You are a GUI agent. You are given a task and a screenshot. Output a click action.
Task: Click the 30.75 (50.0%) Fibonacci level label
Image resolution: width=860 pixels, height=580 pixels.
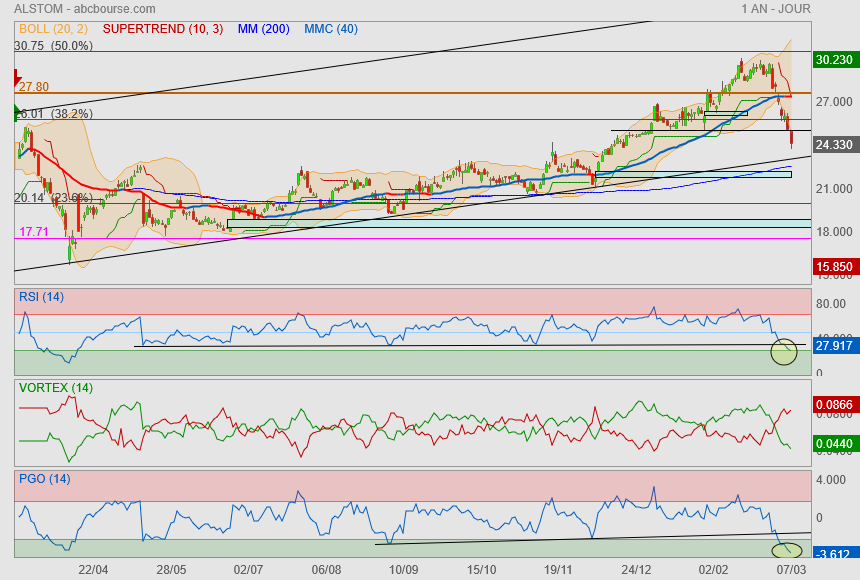pyautogui.click(x=54, y=46)
